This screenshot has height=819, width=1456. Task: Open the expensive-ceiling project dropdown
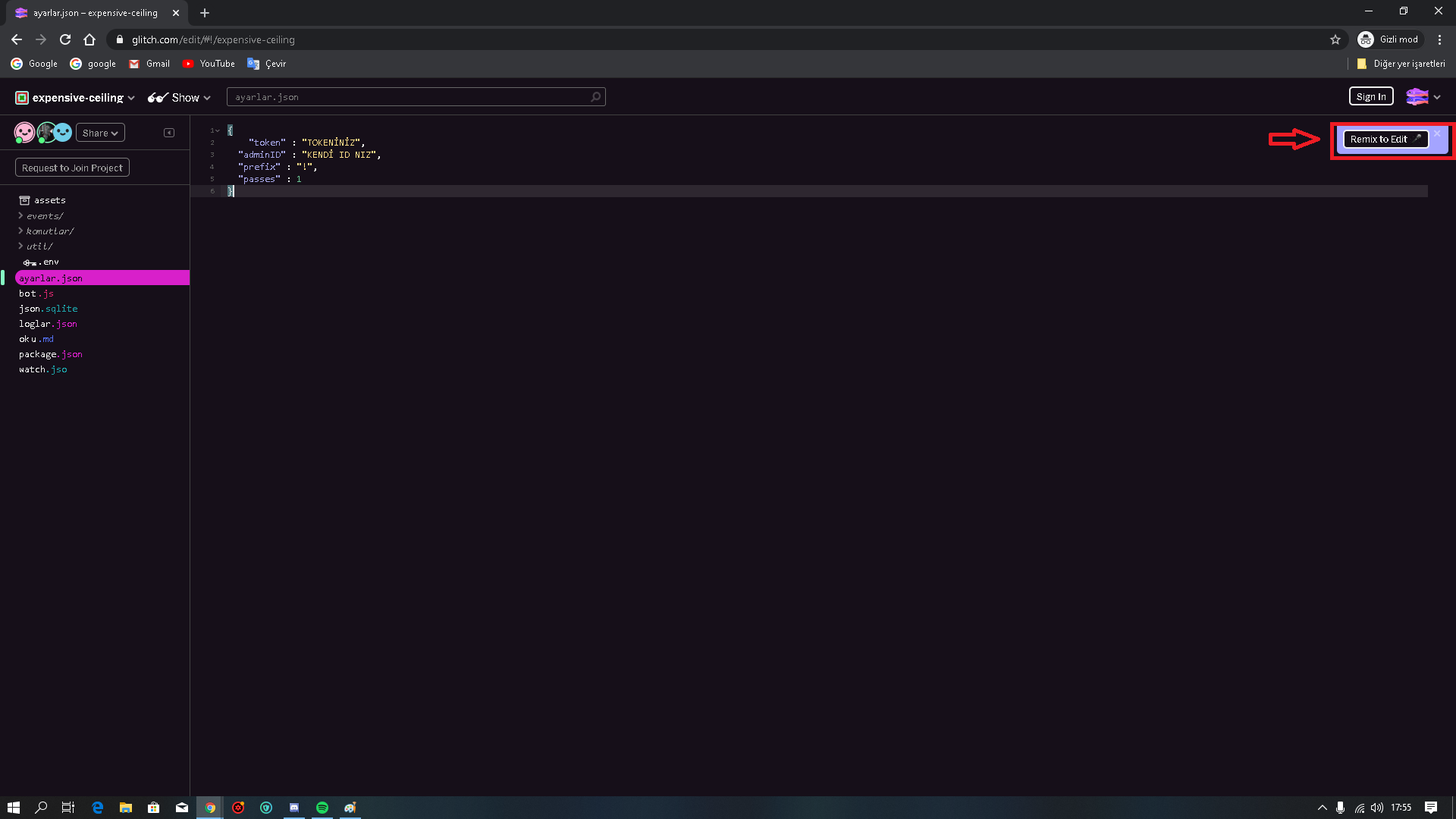75,97
